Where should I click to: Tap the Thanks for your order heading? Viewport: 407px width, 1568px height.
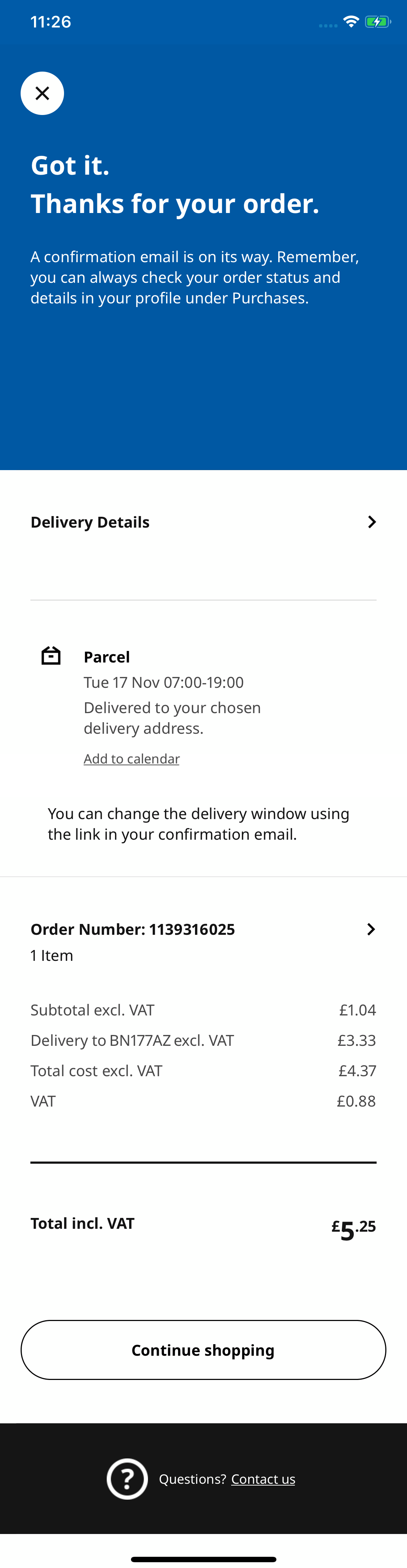tap(175, 203)
